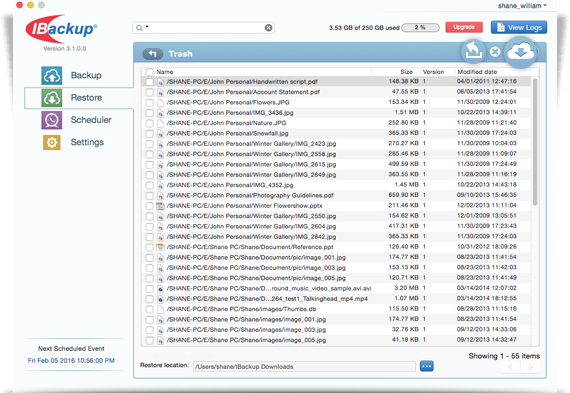570x393 pixels.
Task: Click the blue browse button for restore location
Action: pos(426,366)
